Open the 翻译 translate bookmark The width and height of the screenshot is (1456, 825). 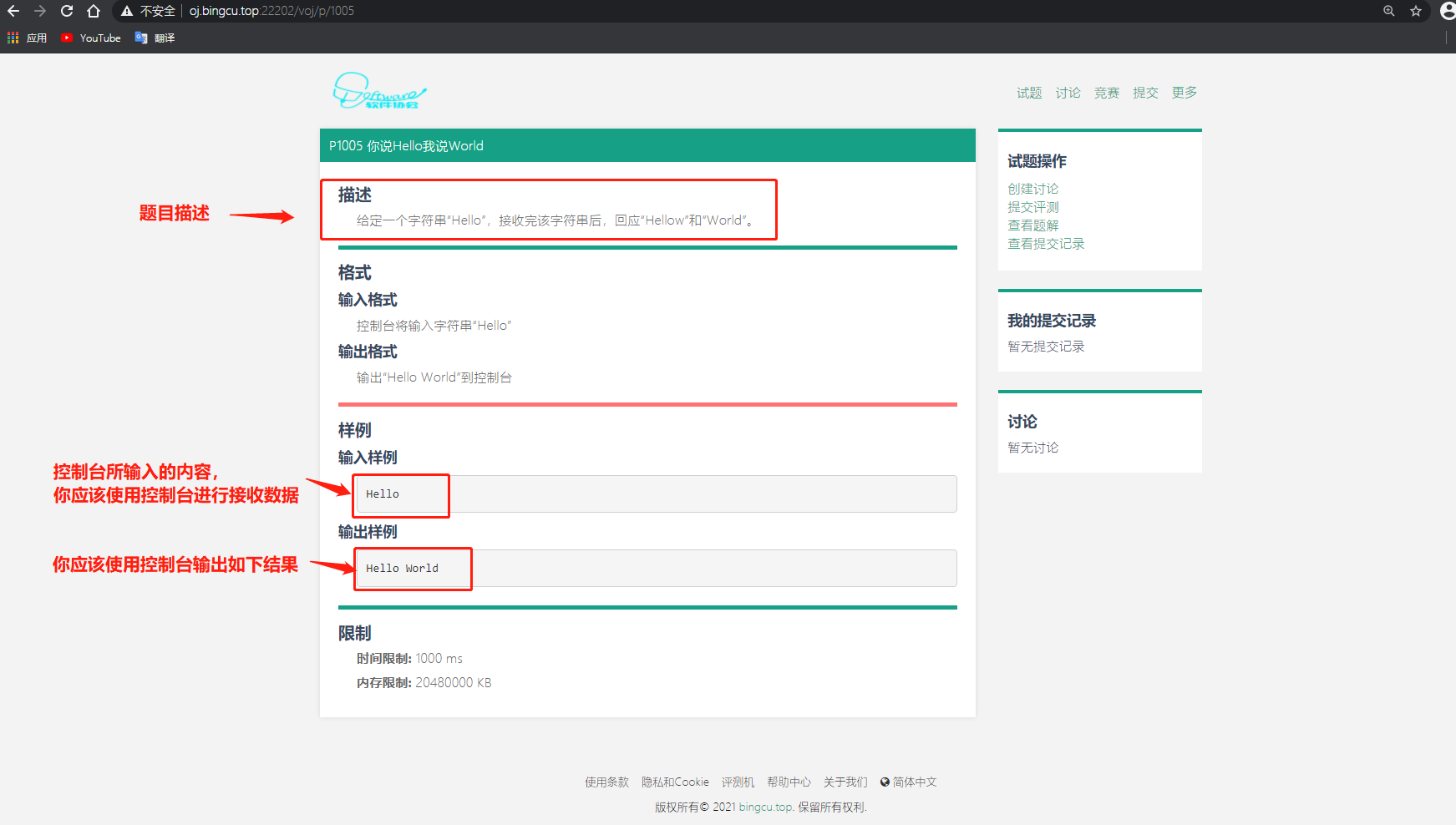[x=155, y=38]
